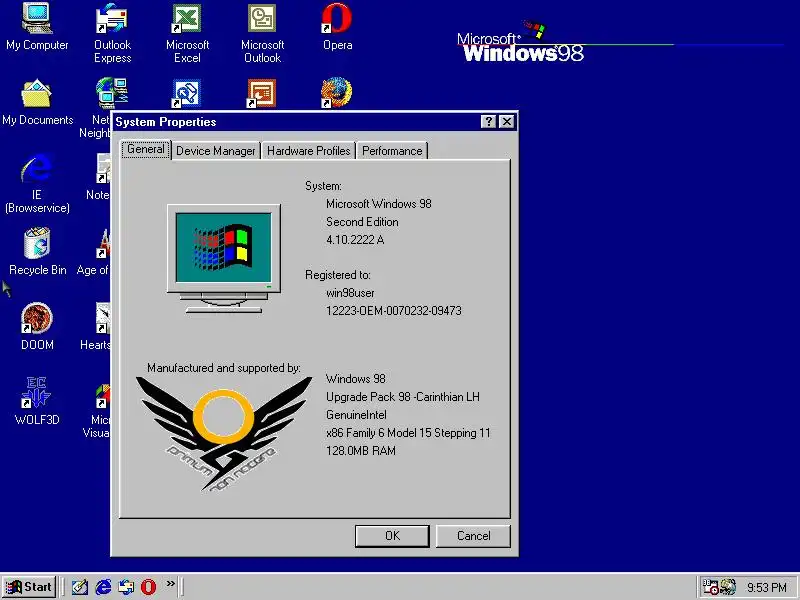Open the Microsoft Publisher desktop shortcut
Viewport: 800px width, 600px height.
click(x=186, y=93)
